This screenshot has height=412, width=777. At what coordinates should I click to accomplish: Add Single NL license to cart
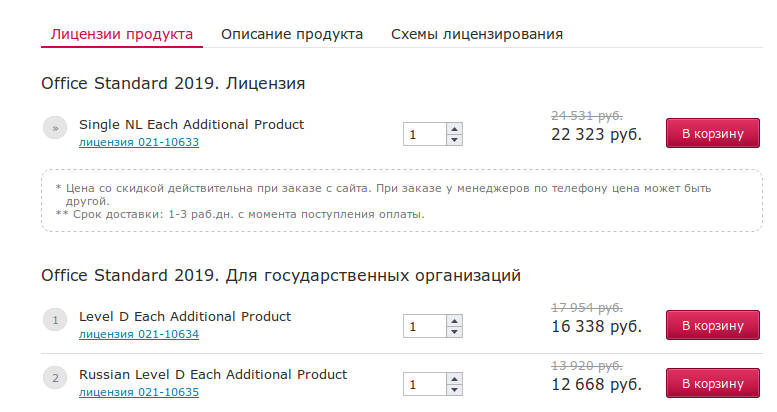(x=713, y=133)
